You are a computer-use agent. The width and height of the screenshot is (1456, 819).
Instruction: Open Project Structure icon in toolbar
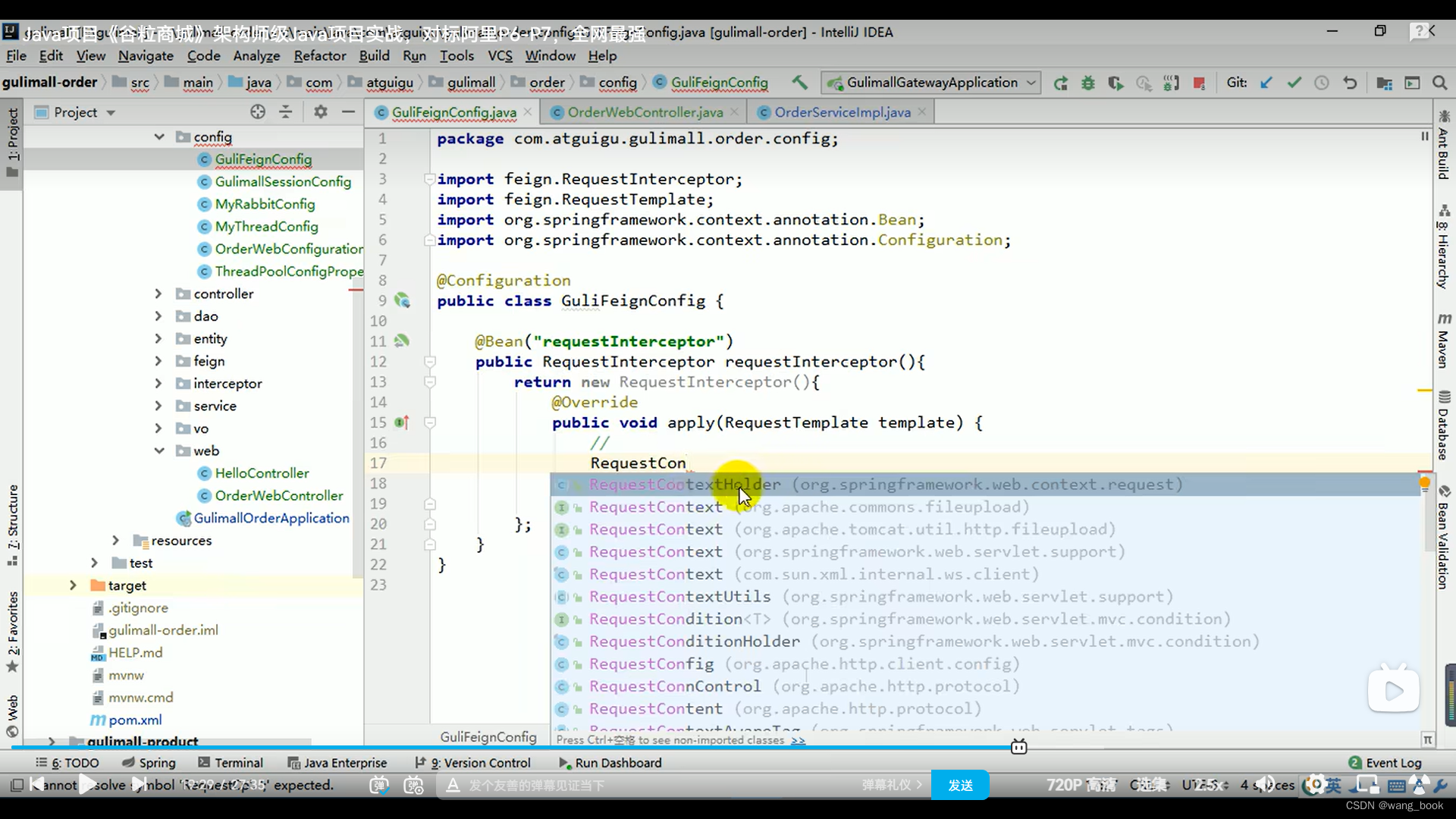click(x=1384, y=83)
